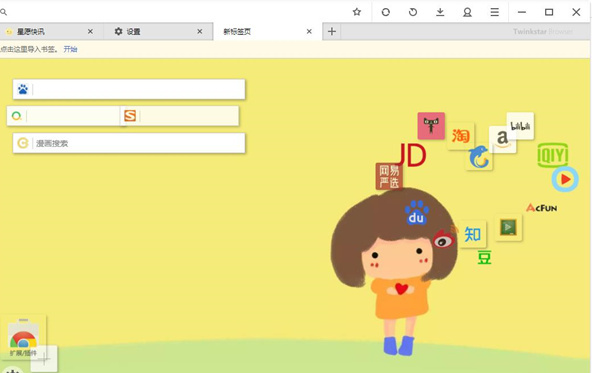Open the iQIYI shortcut icon

pos(553,155)
